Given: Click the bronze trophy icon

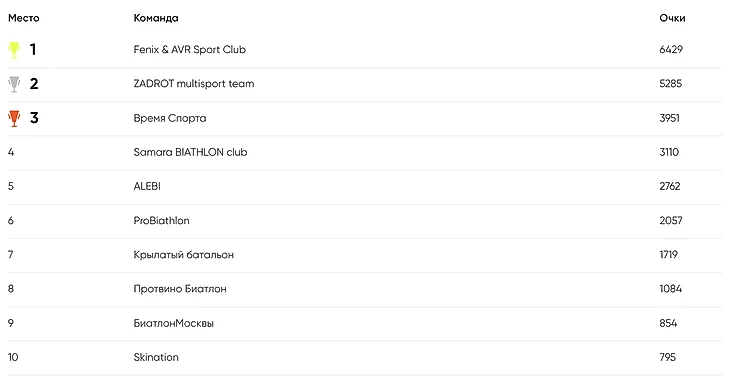Looking at the screenshot, I should (x=14, y=118).
